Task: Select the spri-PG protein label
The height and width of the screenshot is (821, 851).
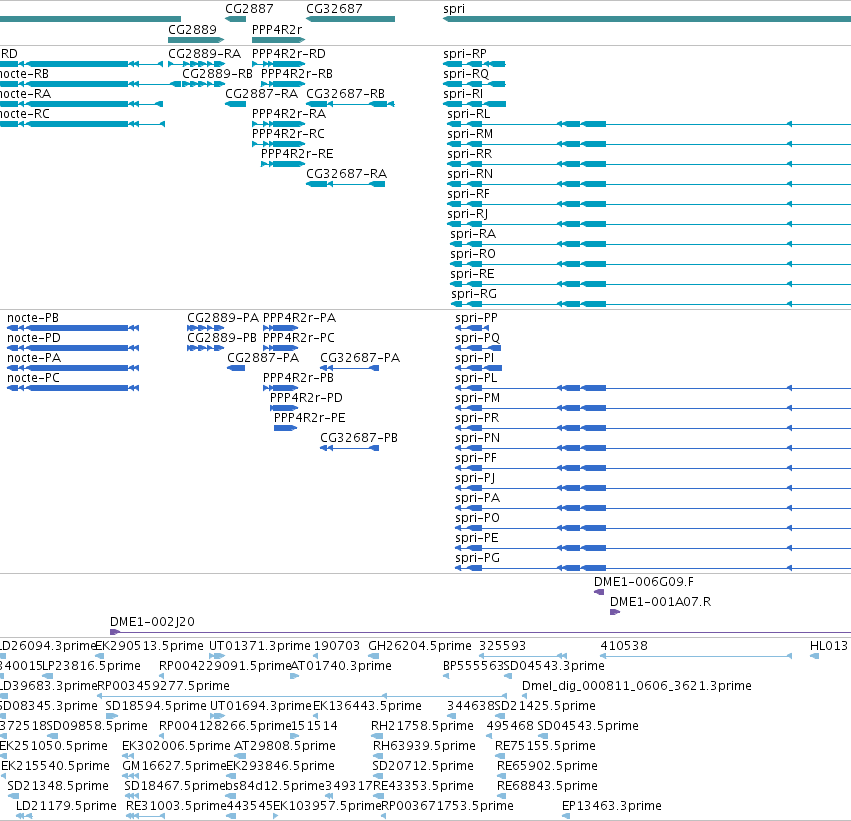Action: pyautogui.click(x=477, y=558)
